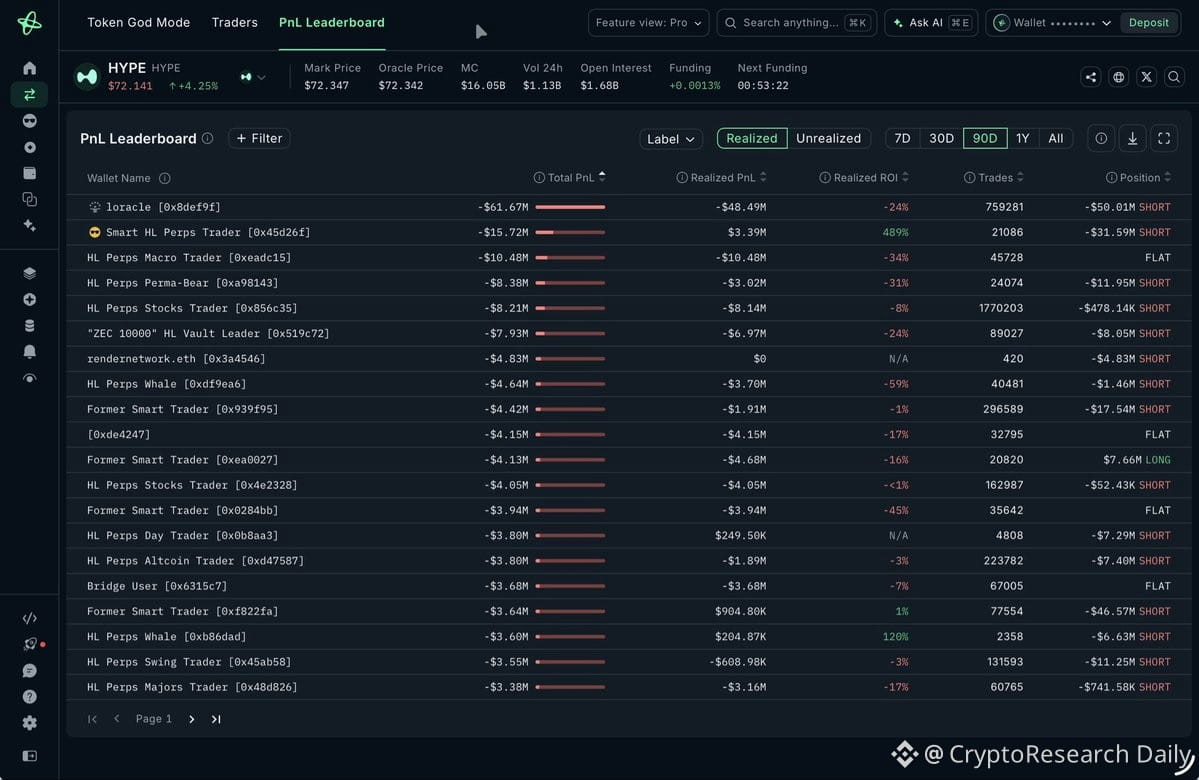Click the Search anything field
Image resolution: width=1199 pixels, height=780 pixels.
coord(796,23)
